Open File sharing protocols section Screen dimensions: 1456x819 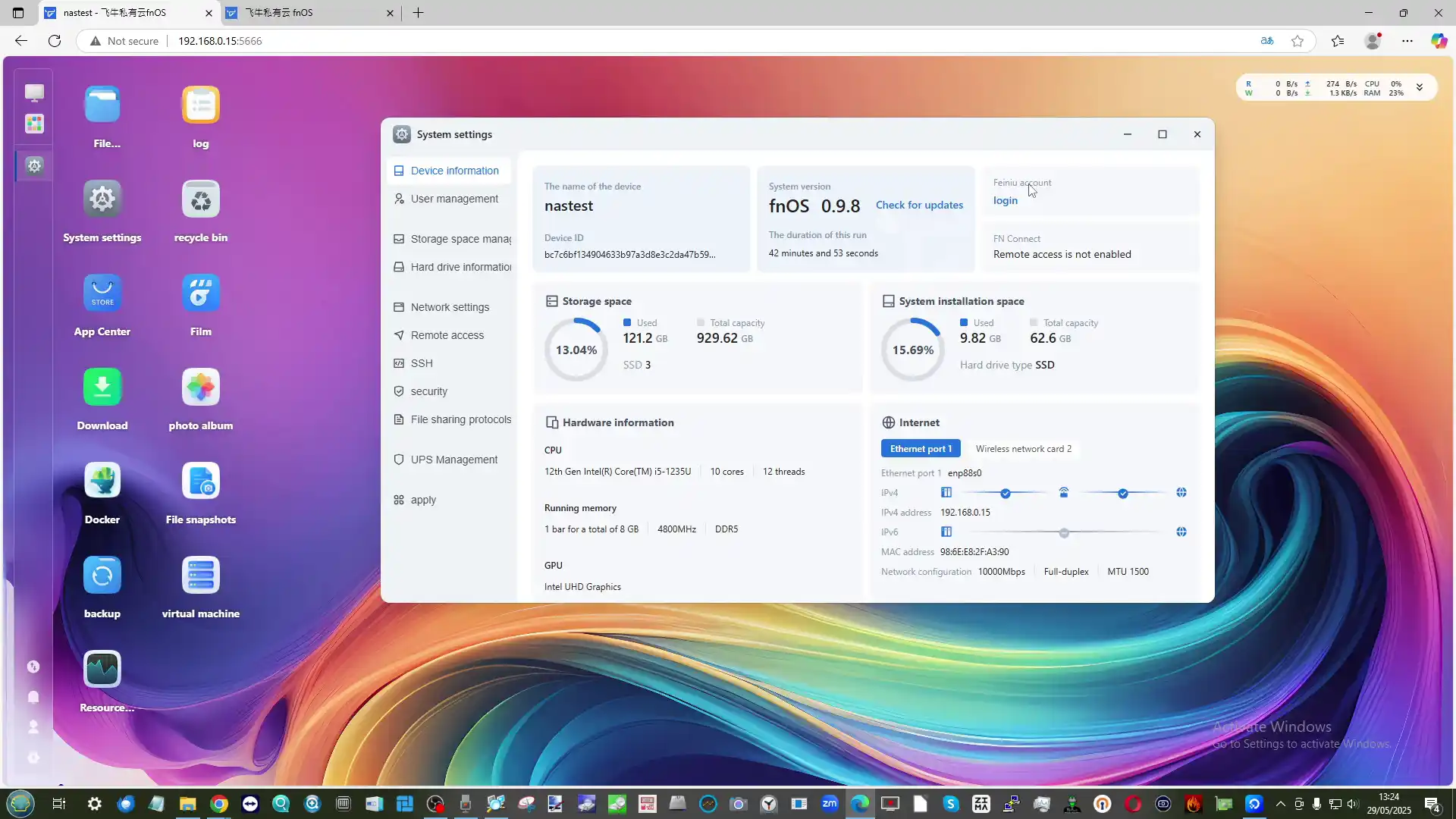click(x=449, y=419)
